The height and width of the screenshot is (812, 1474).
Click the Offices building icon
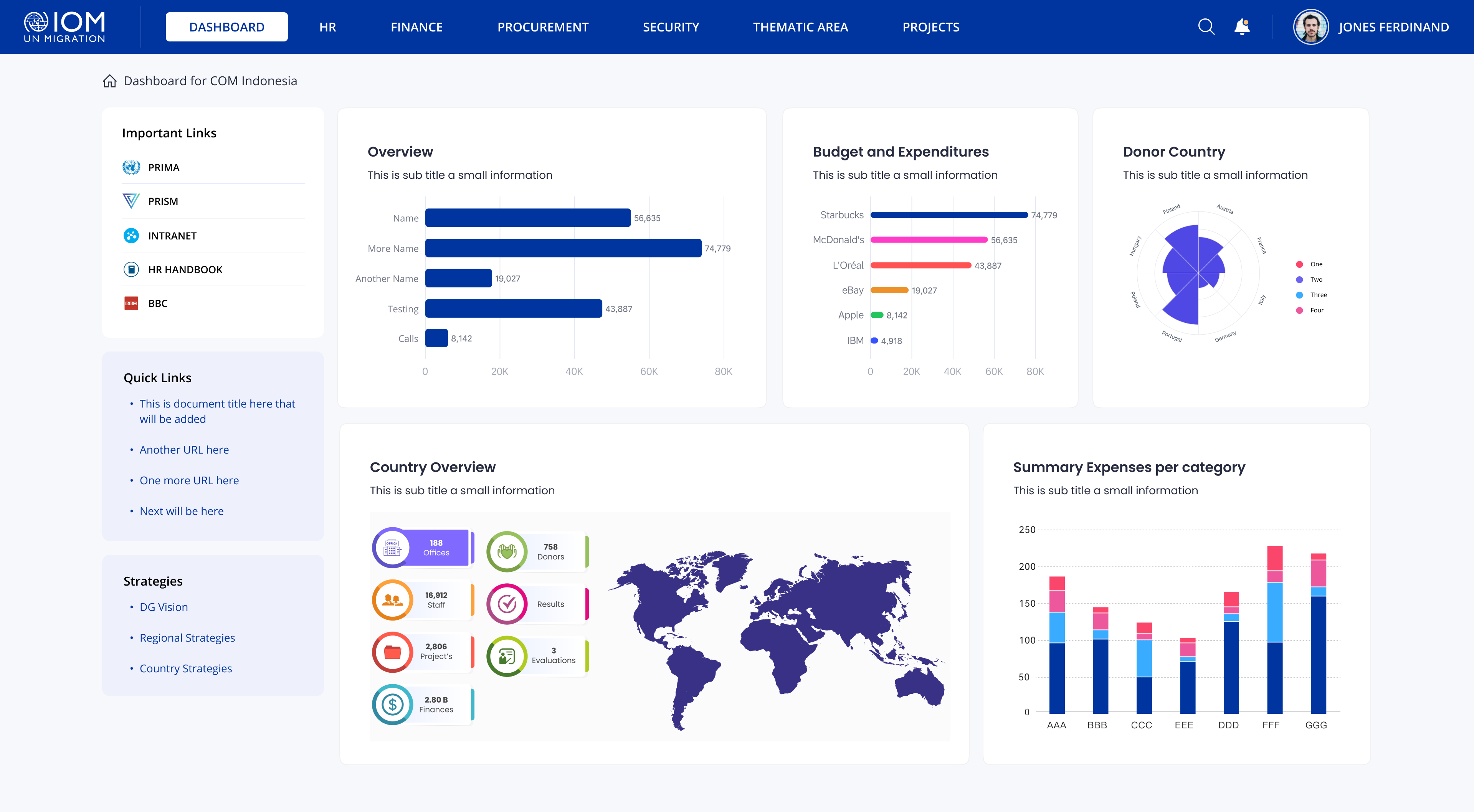[393, 548]
